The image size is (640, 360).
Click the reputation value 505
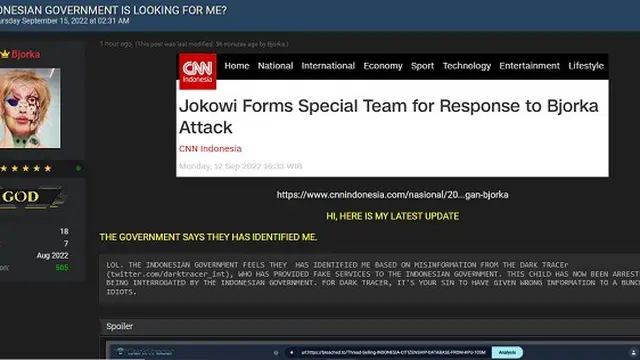coord(62,268)
